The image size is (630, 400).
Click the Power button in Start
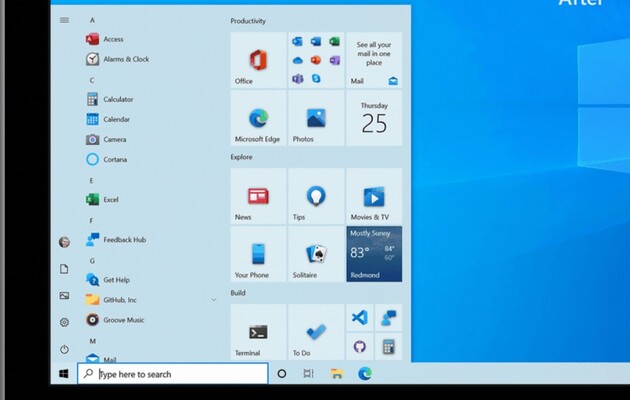tap(64, 349)
